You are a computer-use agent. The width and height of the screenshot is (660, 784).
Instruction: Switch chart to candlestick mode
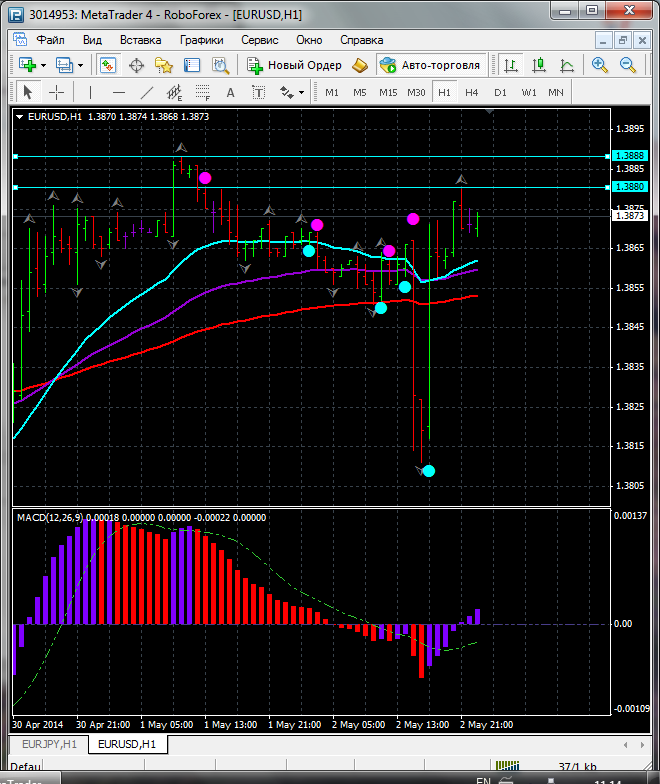(539, 65)
